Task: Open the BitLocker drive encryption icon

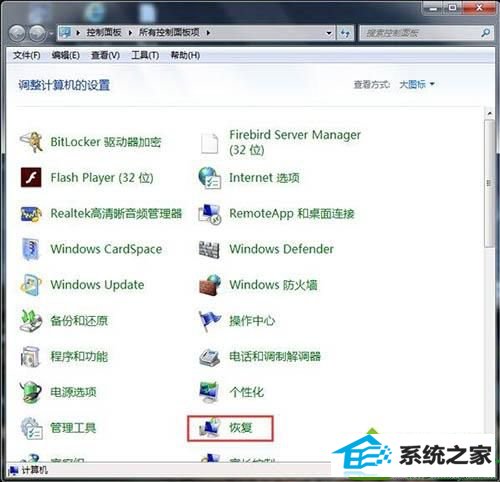Action: click(x=31, y=142)
